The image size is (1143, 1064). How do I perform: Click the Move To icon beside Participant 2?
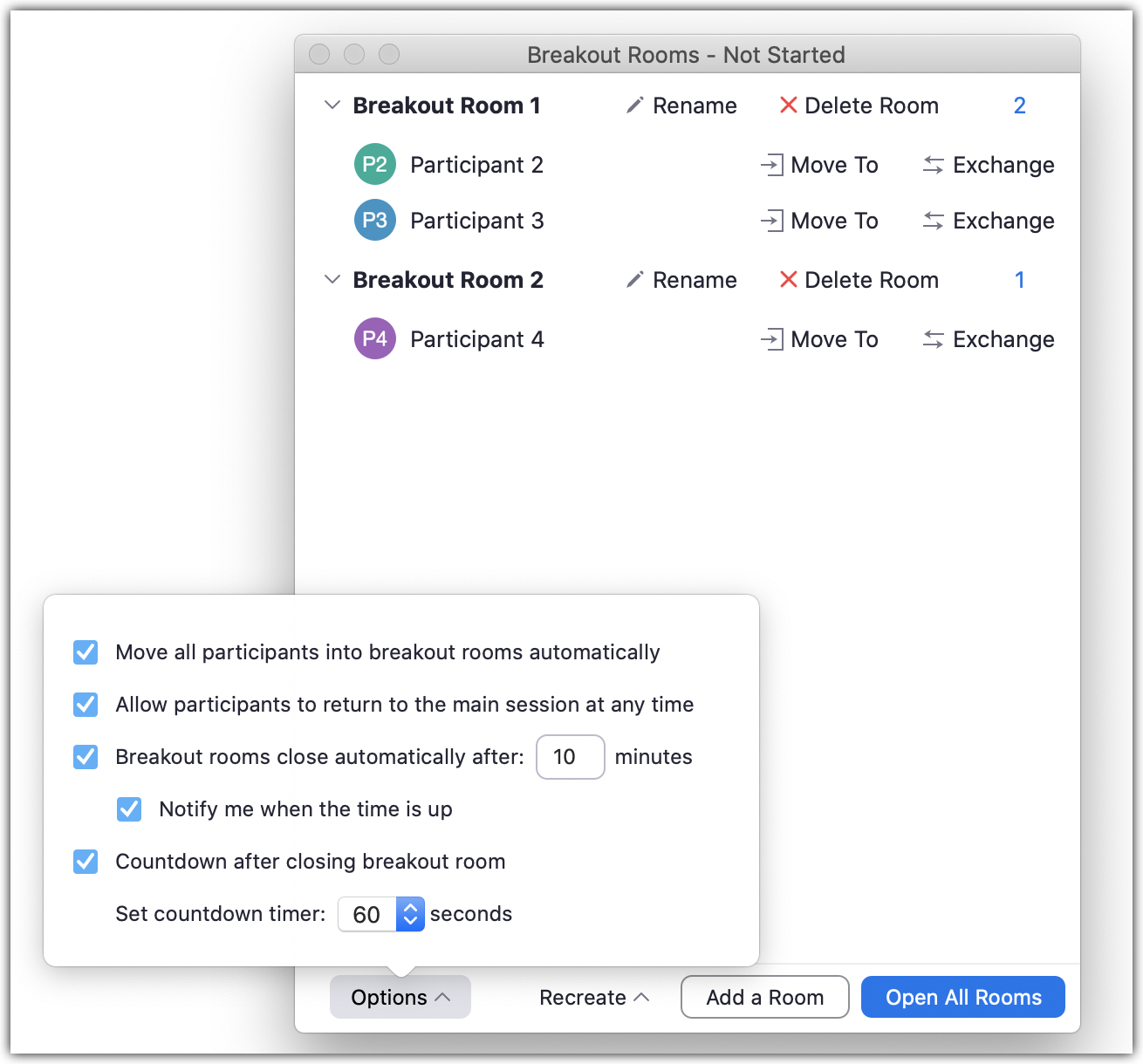pos(772,164)
